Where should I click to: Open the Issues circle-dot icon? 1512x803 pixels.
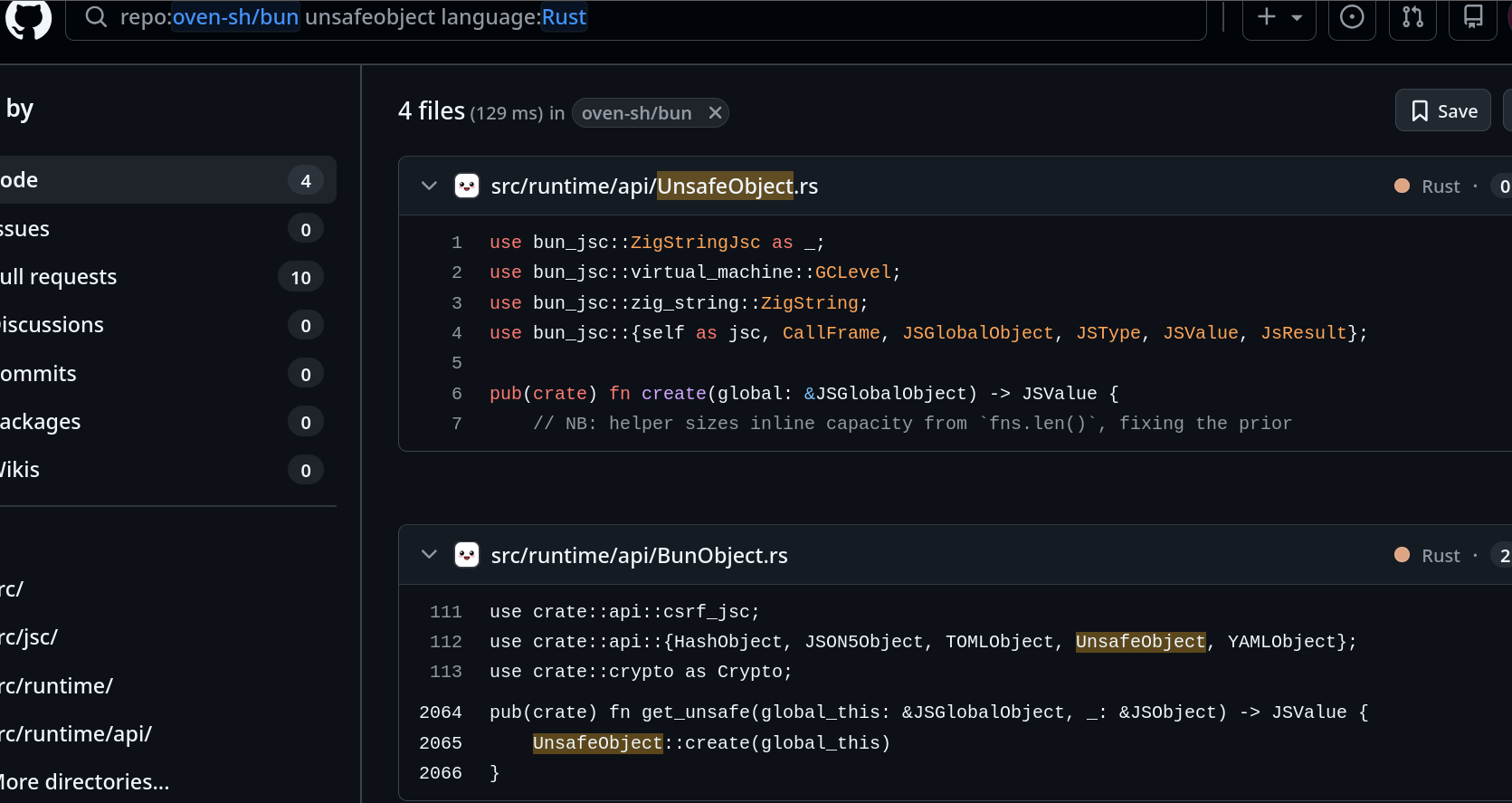1352,17
